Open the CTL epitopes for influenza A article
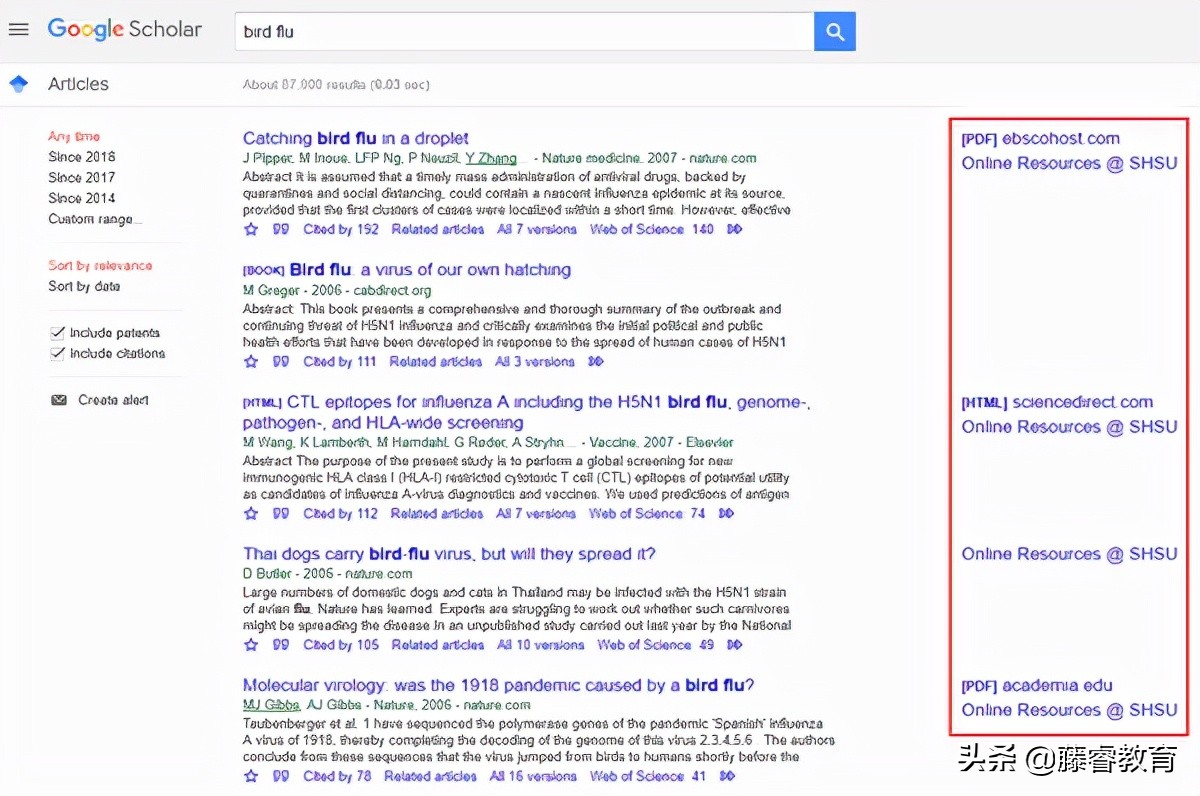 point(527,412)
